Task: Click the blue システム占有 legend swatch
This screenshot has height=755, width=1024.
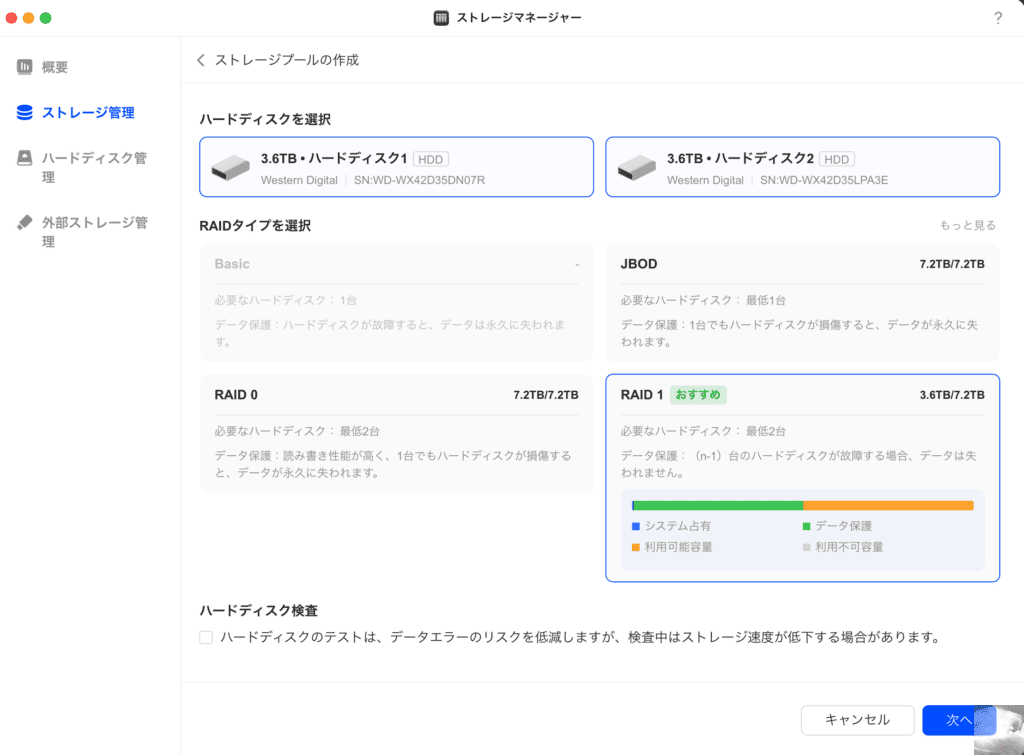Action: click(636, 526)
